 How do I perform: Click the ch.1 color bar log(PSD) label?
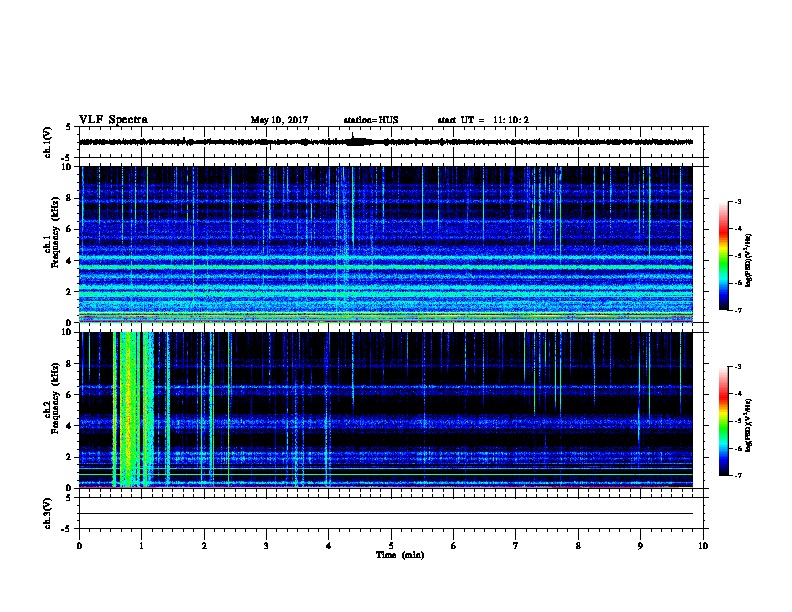click(748, 260)
